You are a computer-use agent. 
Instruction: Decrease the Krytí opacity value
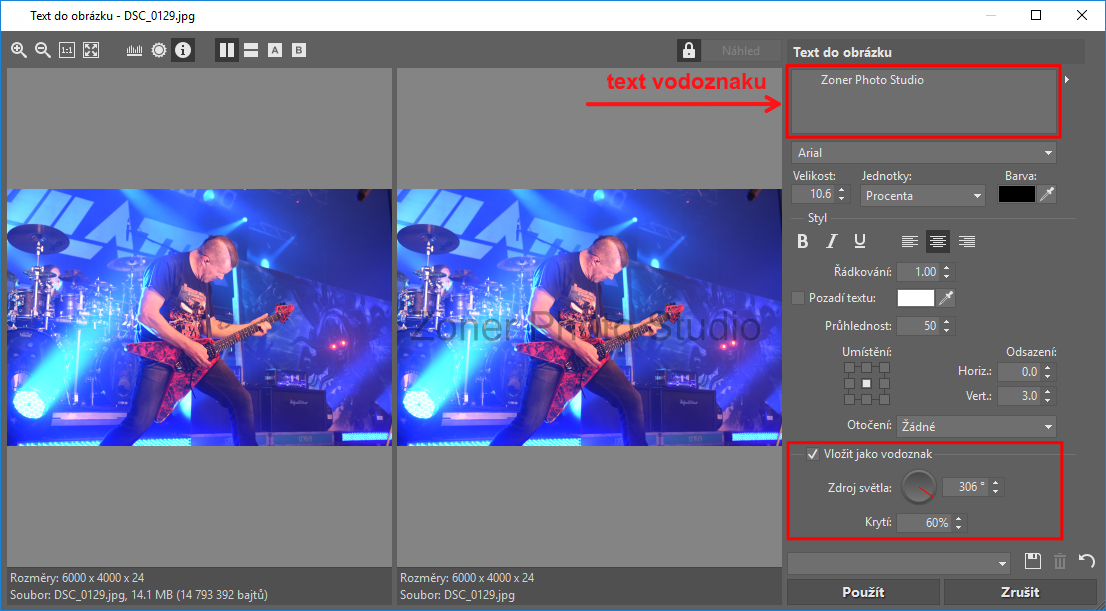(x=958, y=527)
